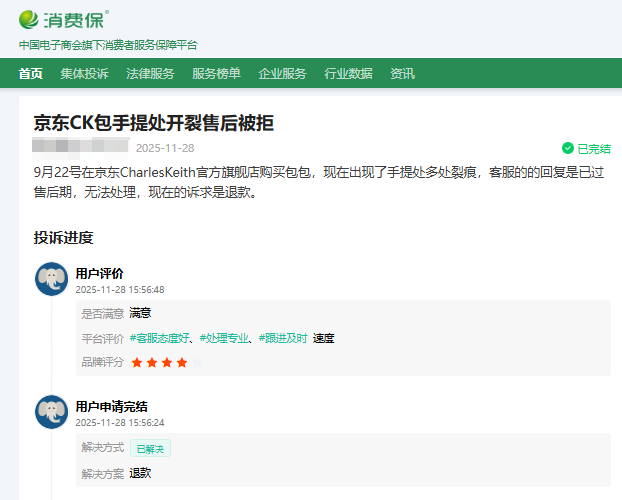The image size is (622, 500).
Task: Click the second brand rating star
Action: click(x=152, y=362)
